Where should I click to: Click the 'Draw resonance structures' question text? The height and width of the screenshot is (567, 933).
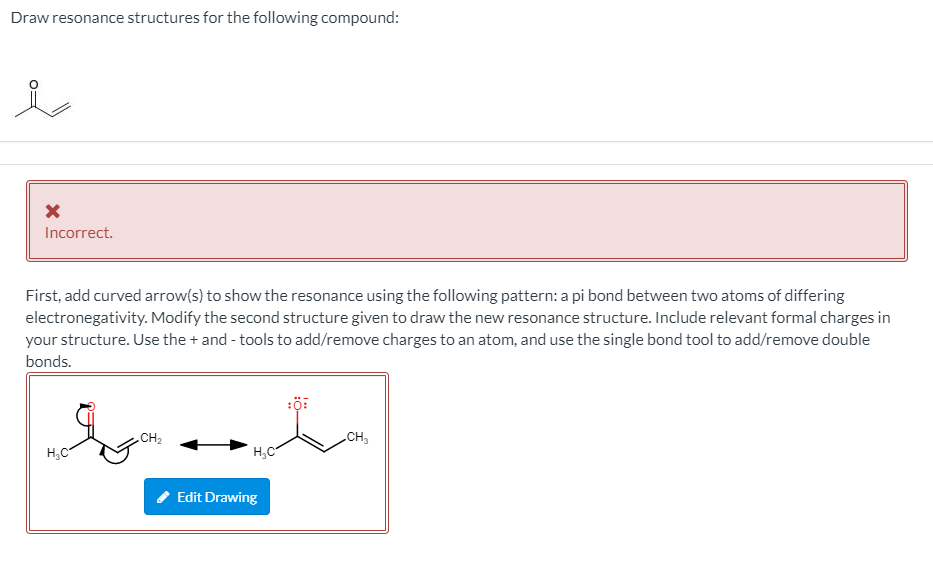coord(205,18)
